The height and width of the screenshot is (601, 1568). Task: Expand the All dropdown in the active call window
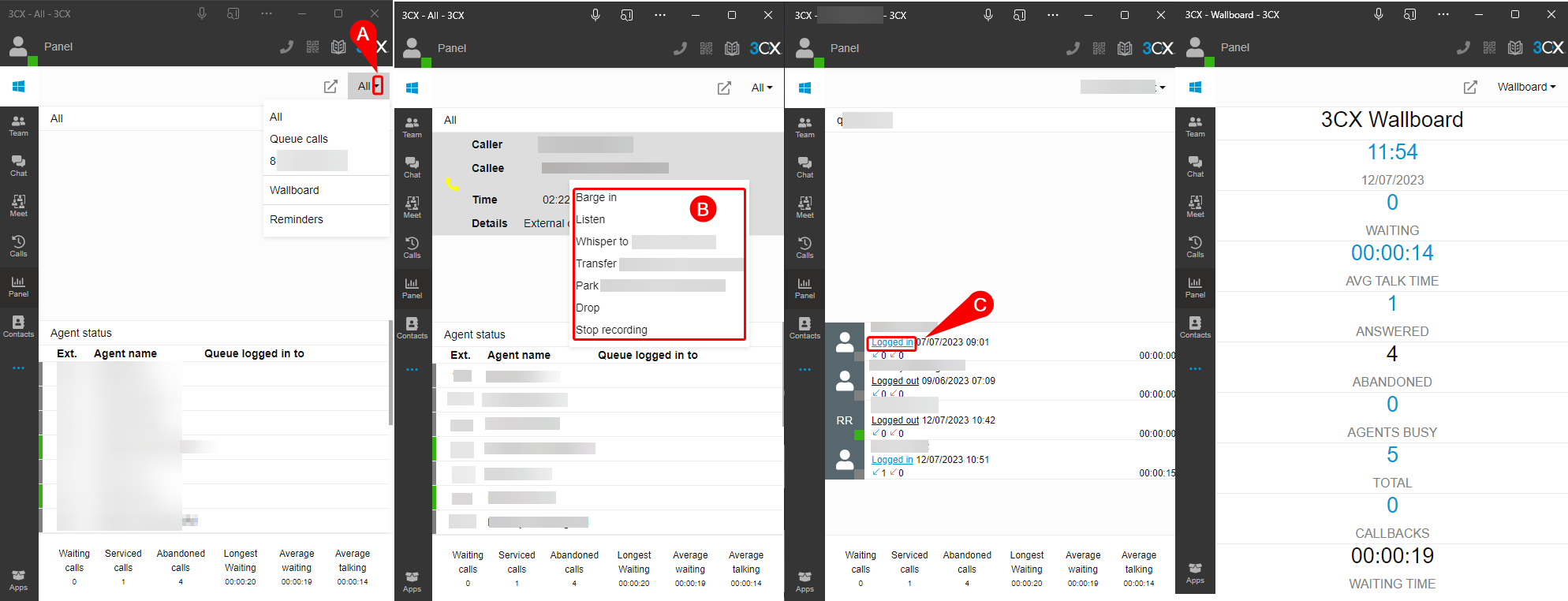coord(762,88)
